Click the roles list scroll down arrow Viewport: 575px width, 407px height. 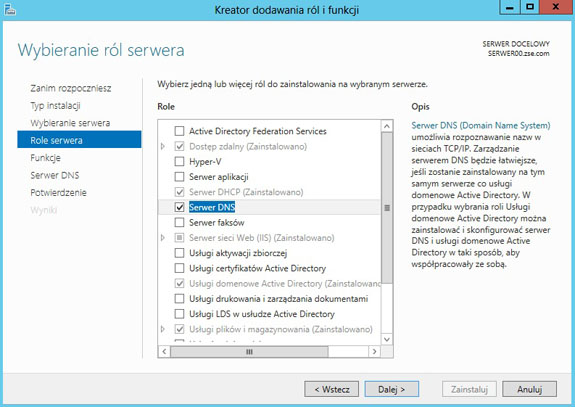click(x=387, y=339)
